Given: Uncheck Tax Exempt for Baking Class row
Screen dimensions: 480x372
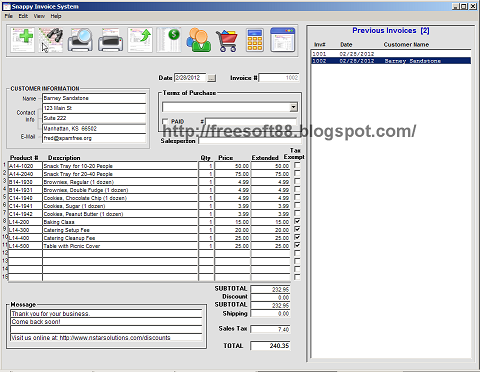Looking at the screenshot, I should (x=297, y=221).
